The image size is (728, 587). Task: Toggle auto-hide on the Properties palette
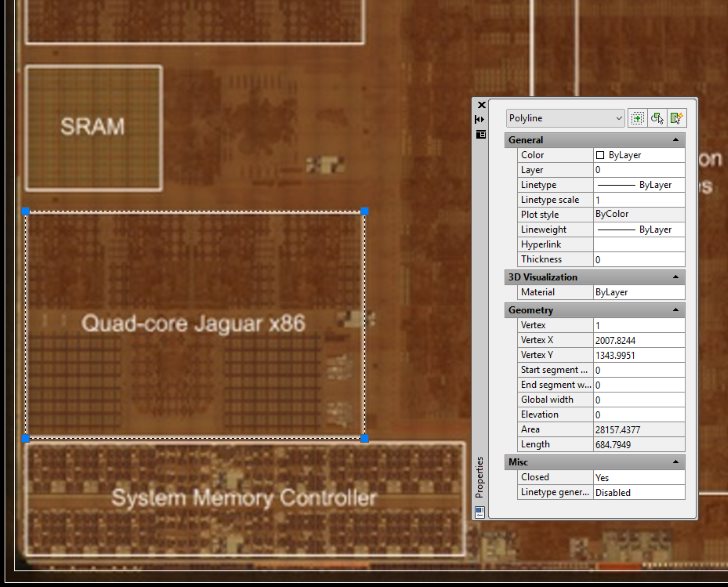(480, 119)
